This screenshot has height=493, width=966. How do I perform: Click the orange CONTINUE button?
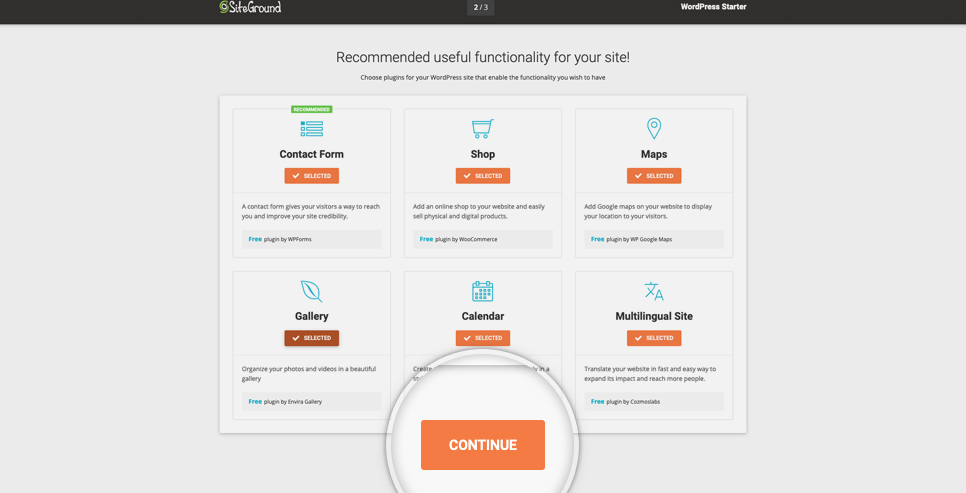tap(483, 445)
